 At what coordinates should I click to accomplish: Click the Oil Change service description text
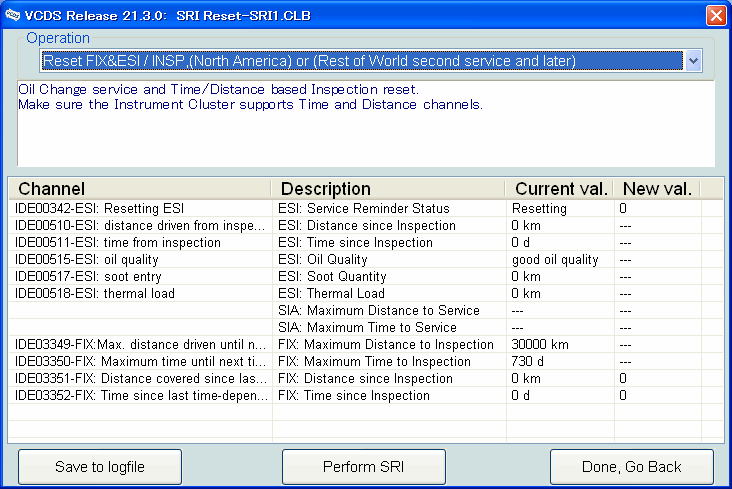coord(218,89)
